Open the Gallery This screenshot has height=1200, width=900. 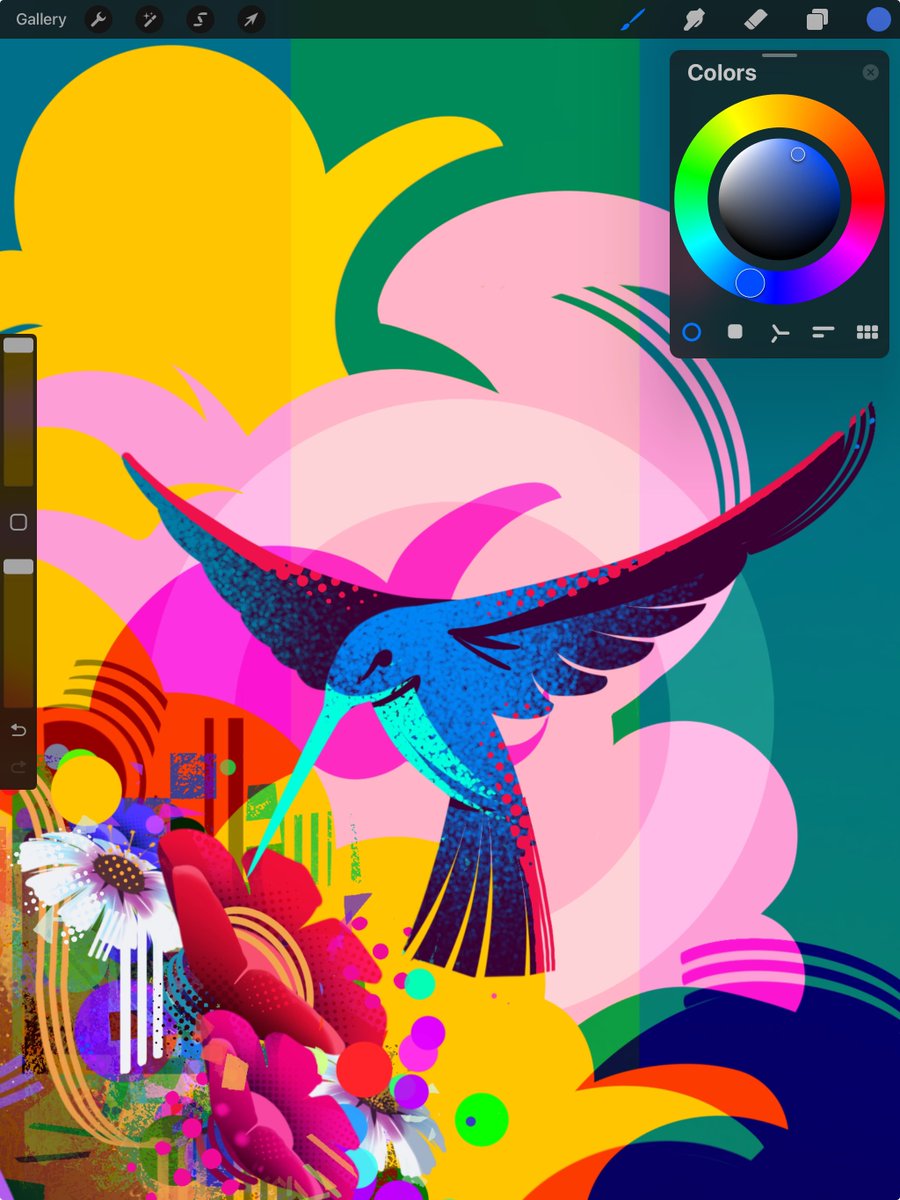[41, 19]
